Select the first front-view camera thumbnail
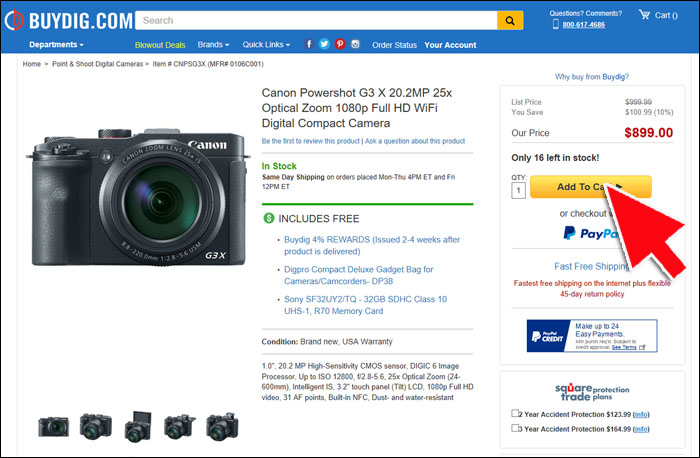The width and height of the screenshot is (700, 458). click(54, 426)
